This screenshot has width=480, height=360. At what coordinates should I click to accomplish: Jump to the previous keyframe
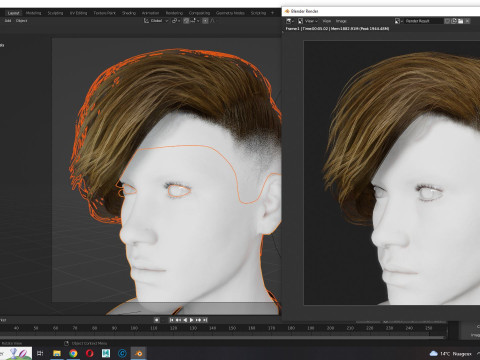[x=178, y=320]
